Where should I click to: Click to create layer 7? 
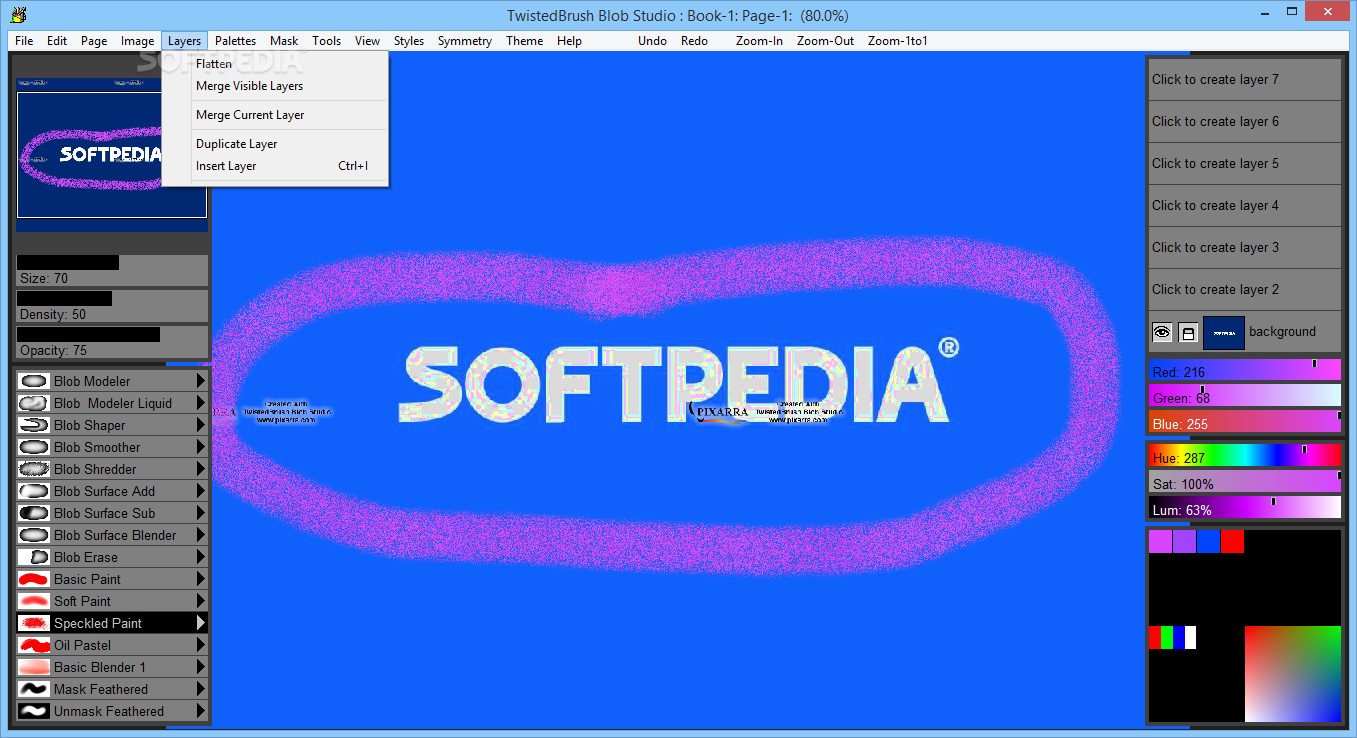1244,79
